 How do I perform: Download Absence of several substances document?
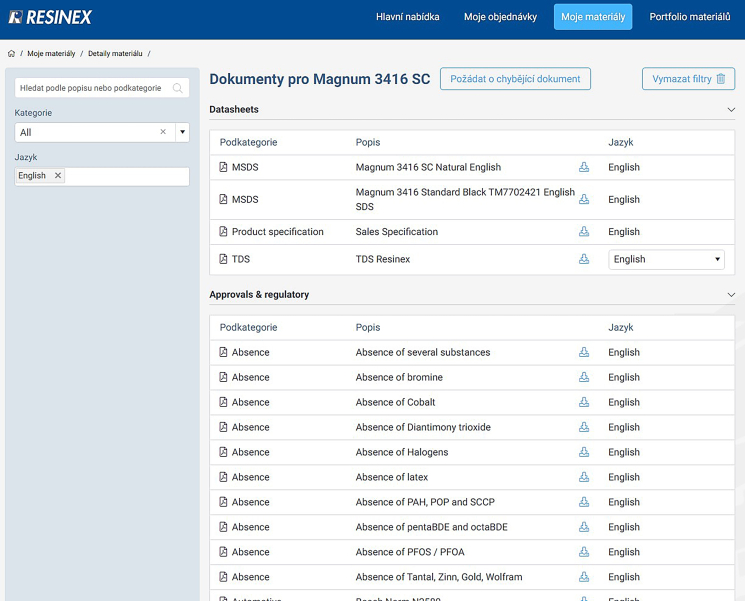pos(584,353)
